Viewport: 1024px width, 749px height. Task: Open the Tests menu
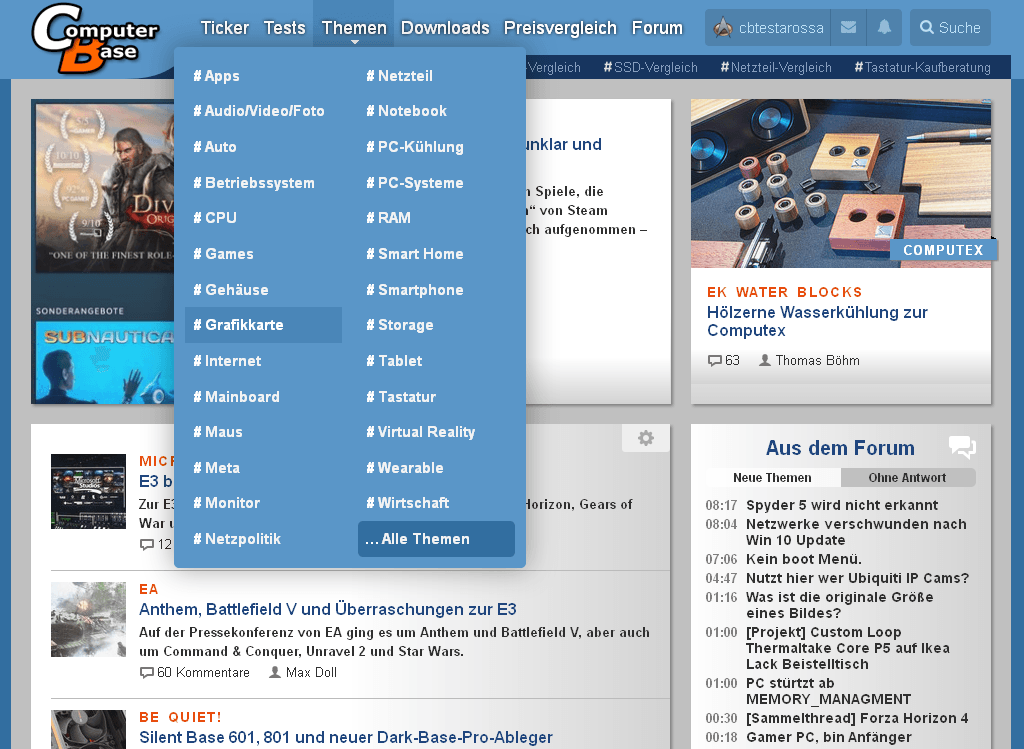(284, 27)
